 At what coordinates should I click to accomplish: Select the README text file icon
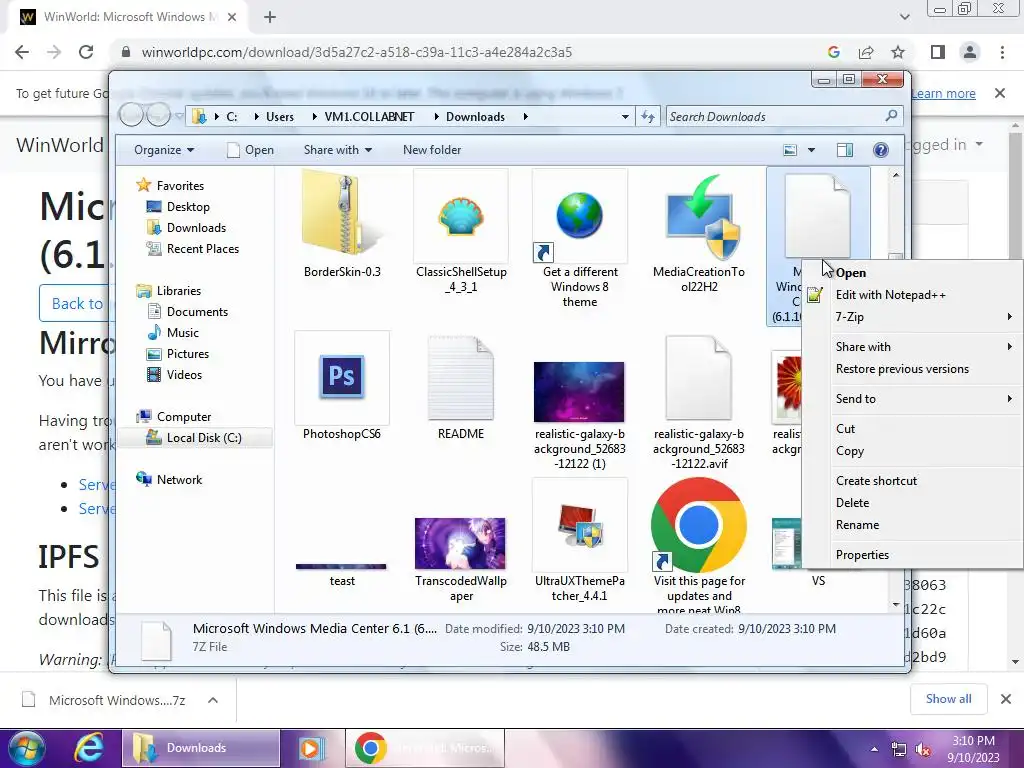(x=461, y=378)
